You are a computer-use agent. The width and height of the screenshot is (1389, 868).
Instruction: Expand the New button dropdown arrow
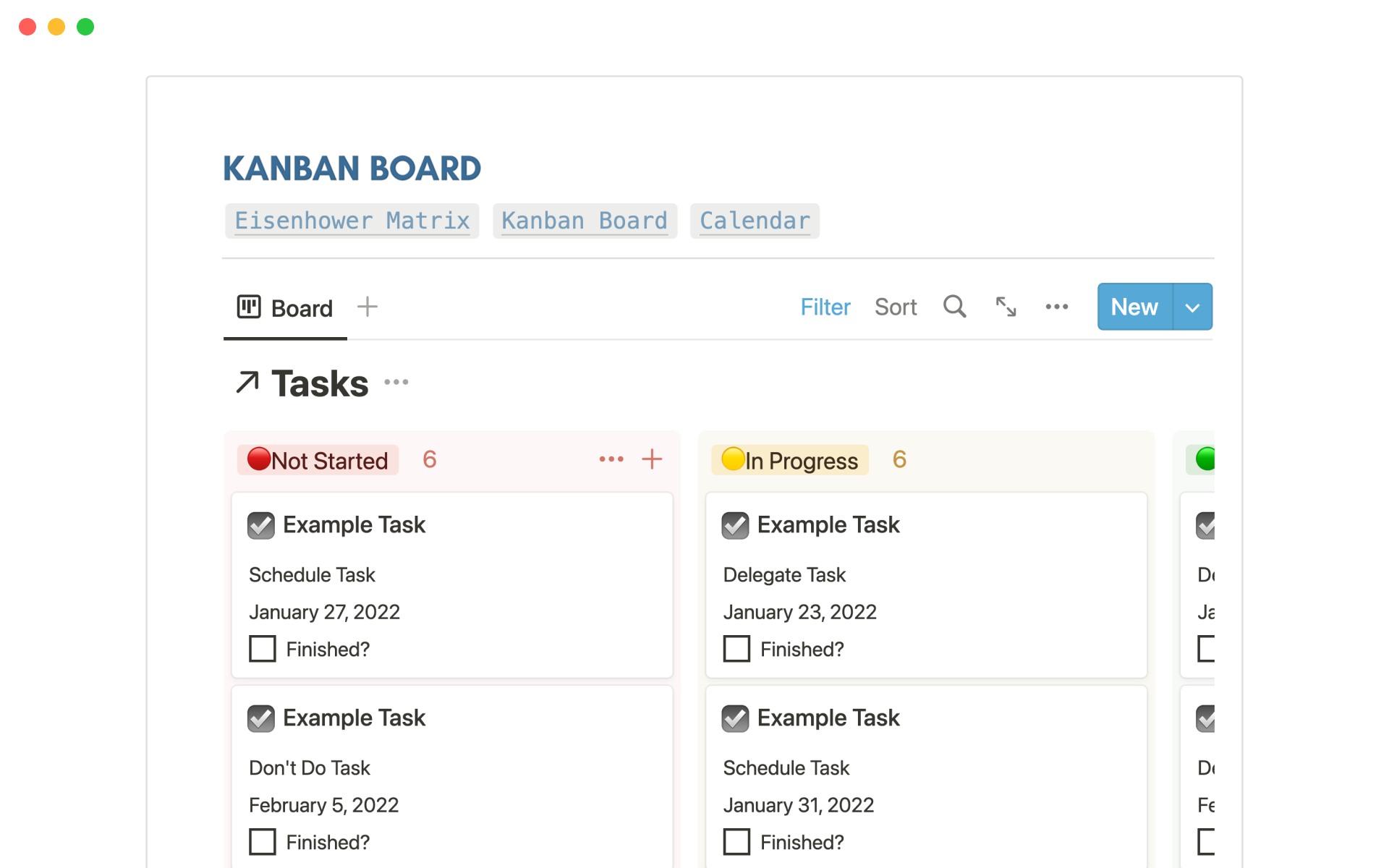pos(1192,307)
